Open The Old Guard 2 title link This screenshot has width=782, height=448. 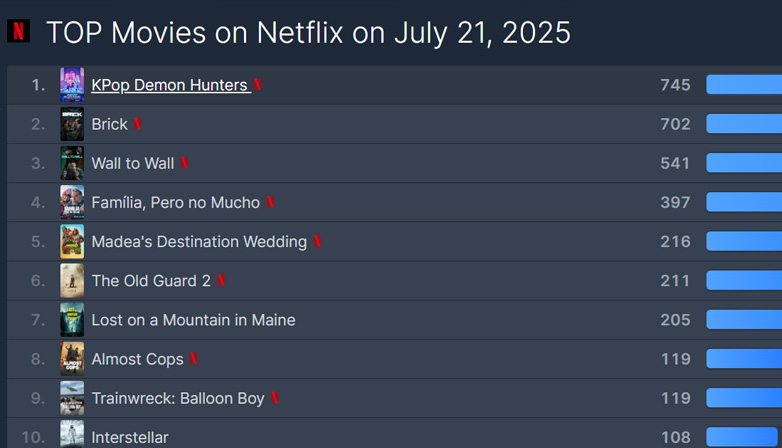point(151,281)
